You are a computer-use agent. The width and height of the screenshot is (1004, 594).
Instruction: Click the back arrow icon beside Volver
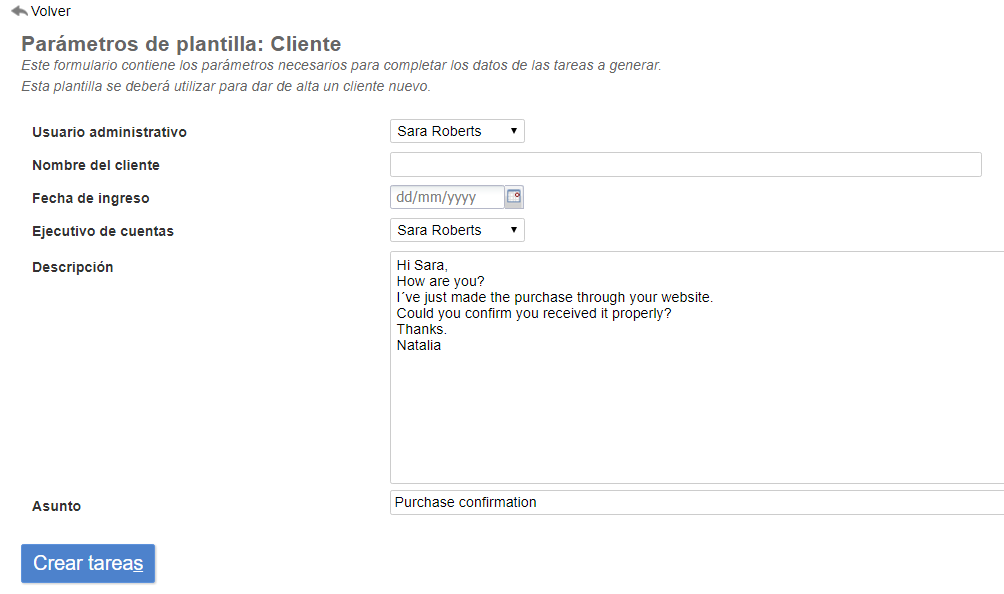[19, 11]
